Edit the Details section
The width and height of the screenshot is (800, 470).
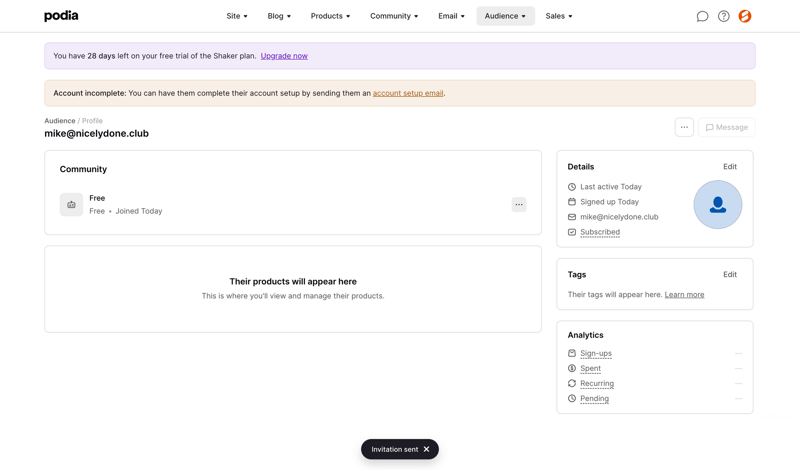(730, 167)
